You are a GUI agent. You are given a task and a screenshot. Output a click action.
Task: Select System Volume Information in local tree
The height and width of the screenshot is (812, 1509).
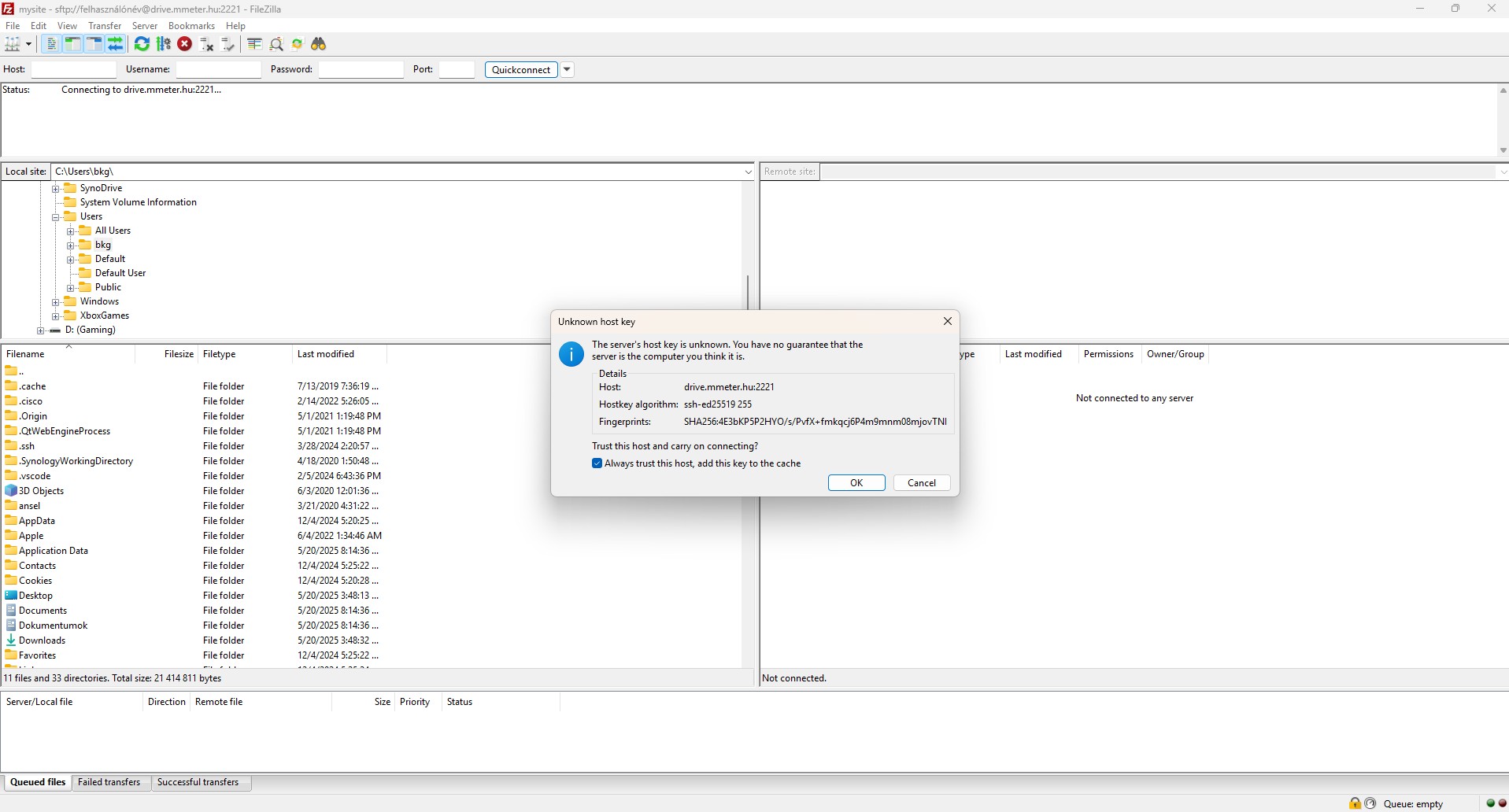tap(139, 202)
